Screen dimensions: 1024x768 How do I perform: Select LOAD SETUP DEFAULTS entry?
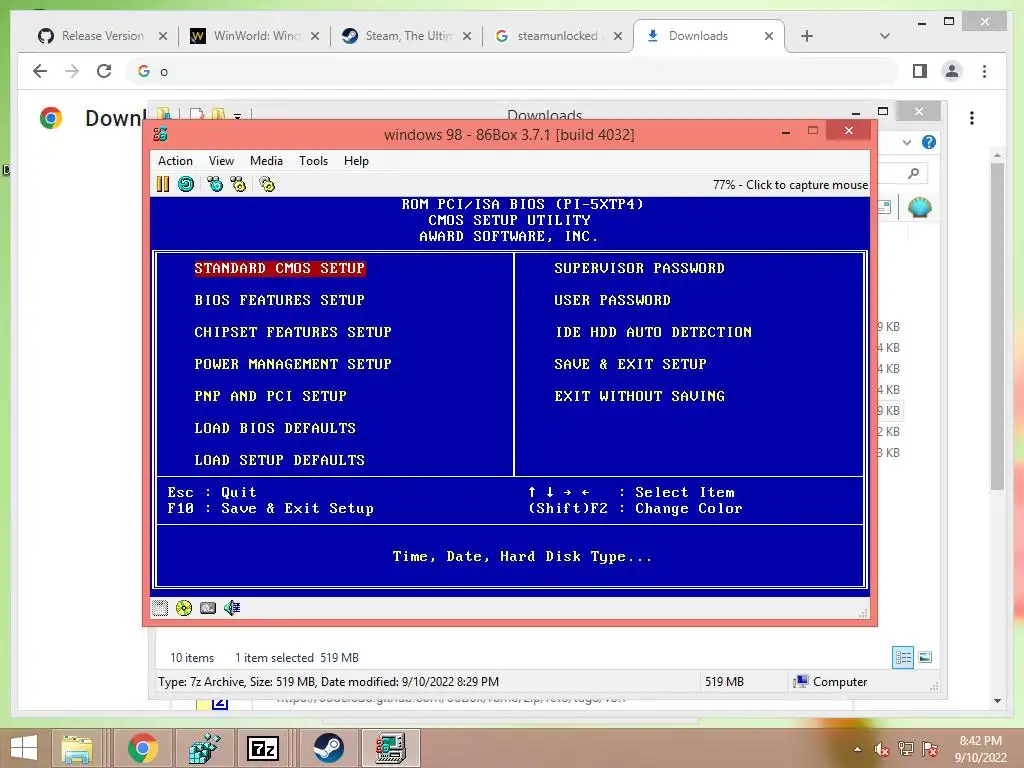(280, 460)
